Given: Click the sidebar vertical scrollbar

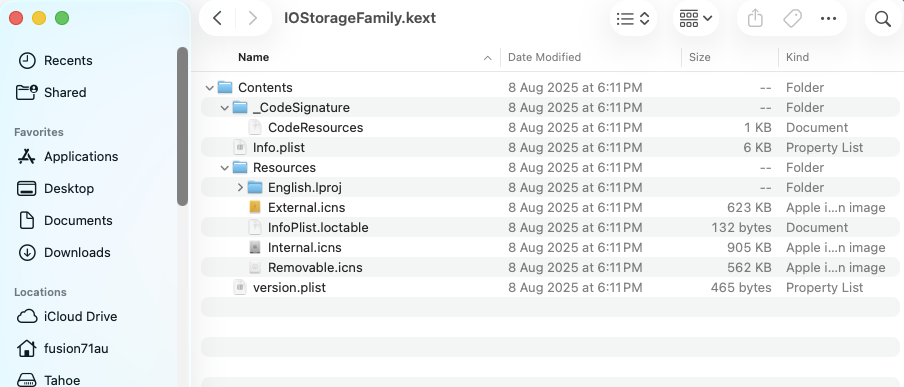Looking at the screenshot, I should [x=182, y=127].
